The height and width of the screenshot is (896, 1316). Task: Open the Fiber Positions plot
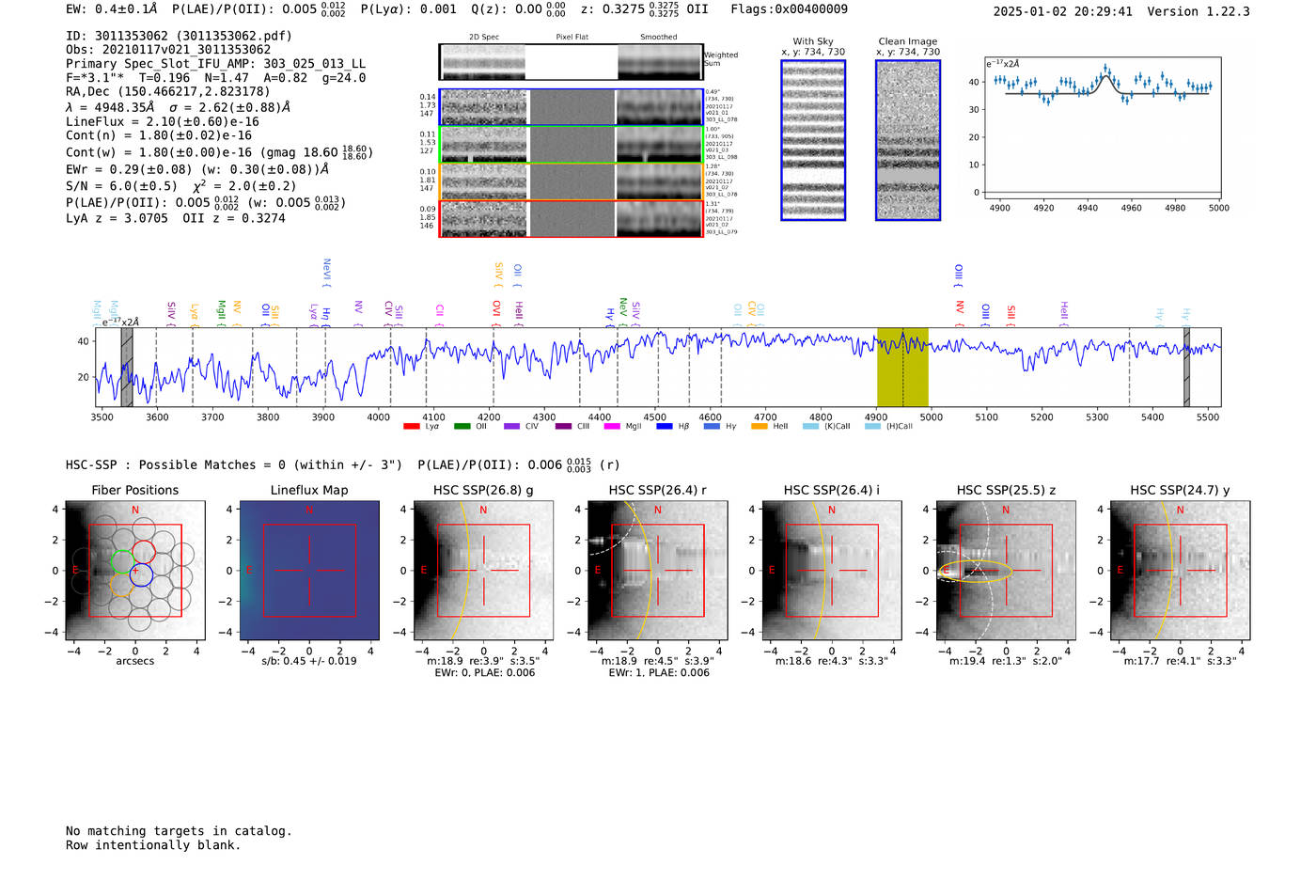(135, 571)
